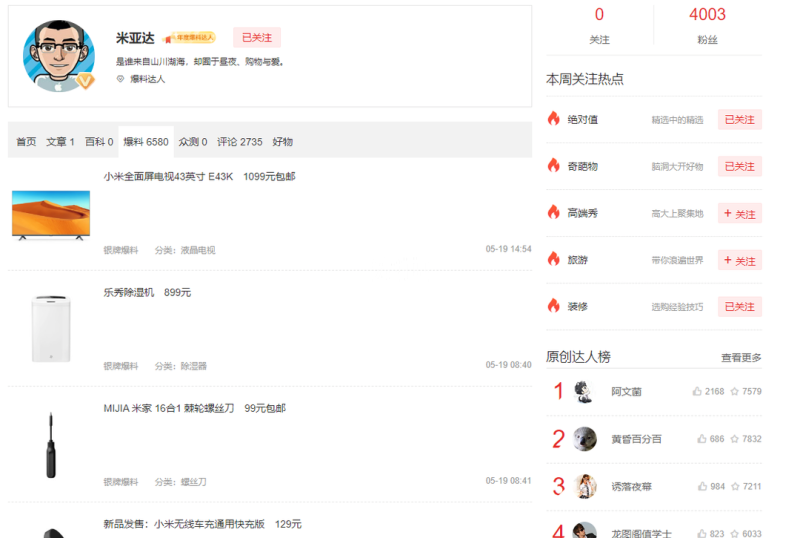Open the 小米全面屏电视43英寸 E43K deal link
Viewport: 800px width, 538px height.
pos(199,177)
